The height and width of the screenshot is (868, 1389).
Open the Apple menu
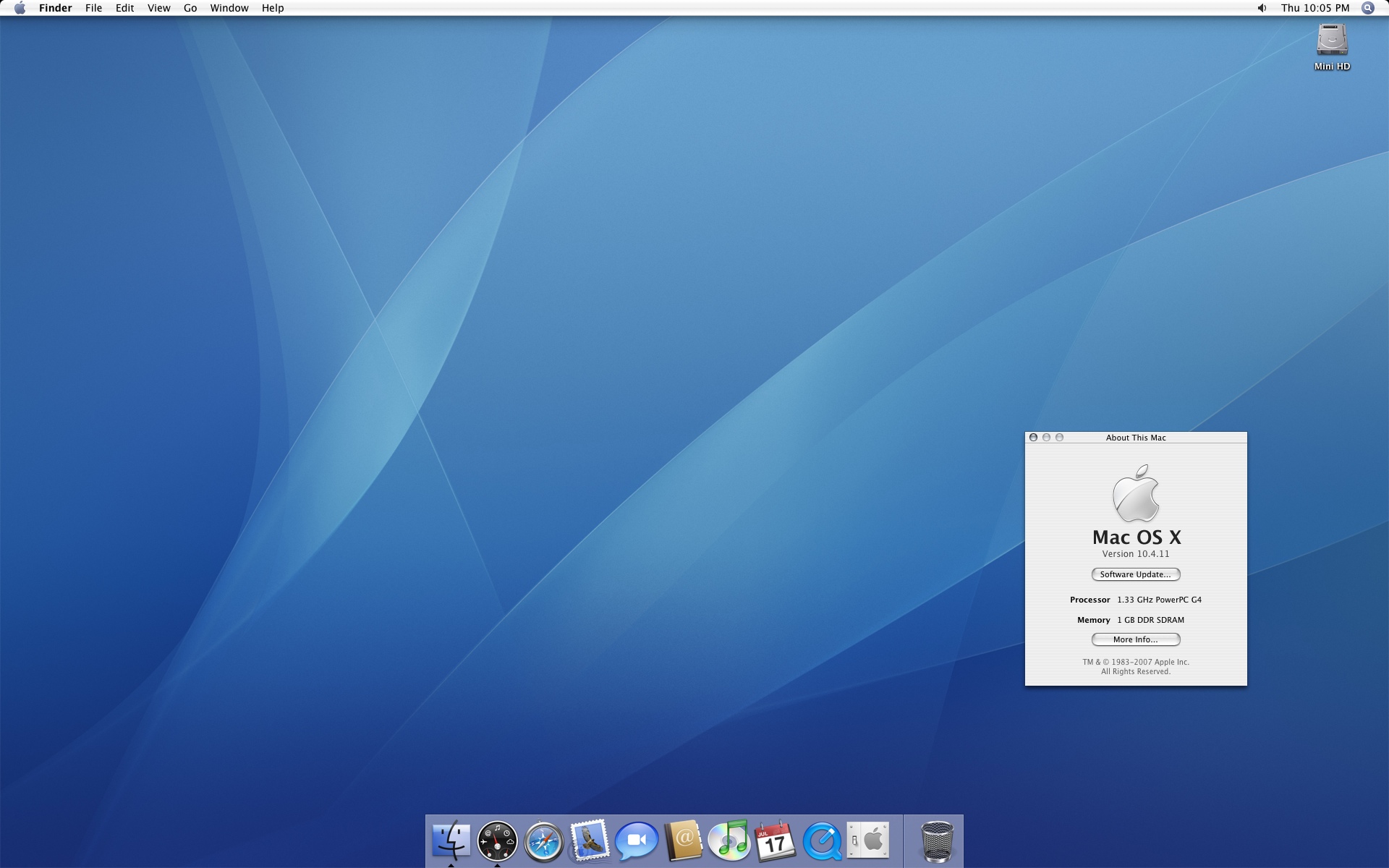pos(20,8)
